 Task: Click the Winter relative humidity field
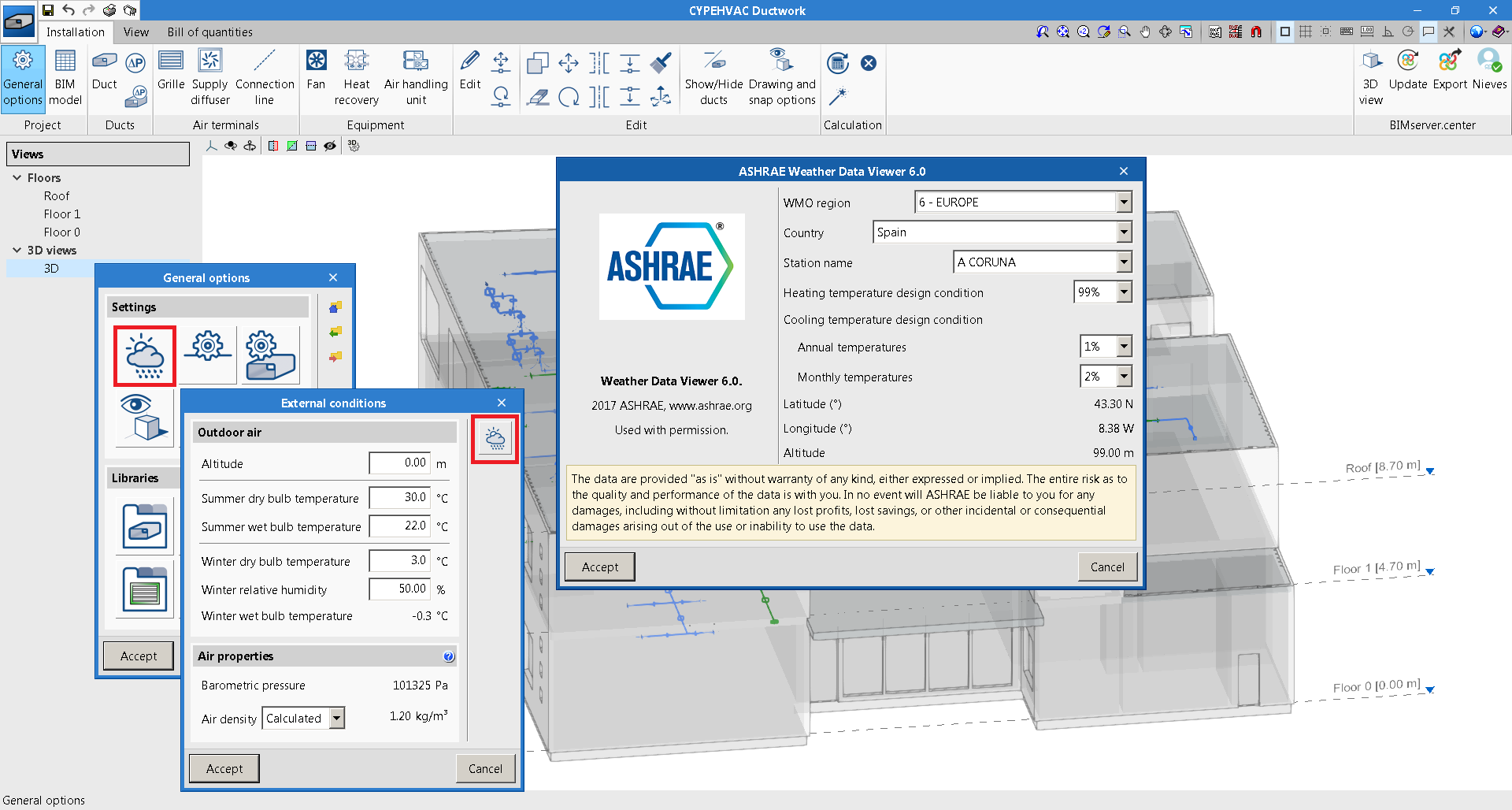point(400,589)
